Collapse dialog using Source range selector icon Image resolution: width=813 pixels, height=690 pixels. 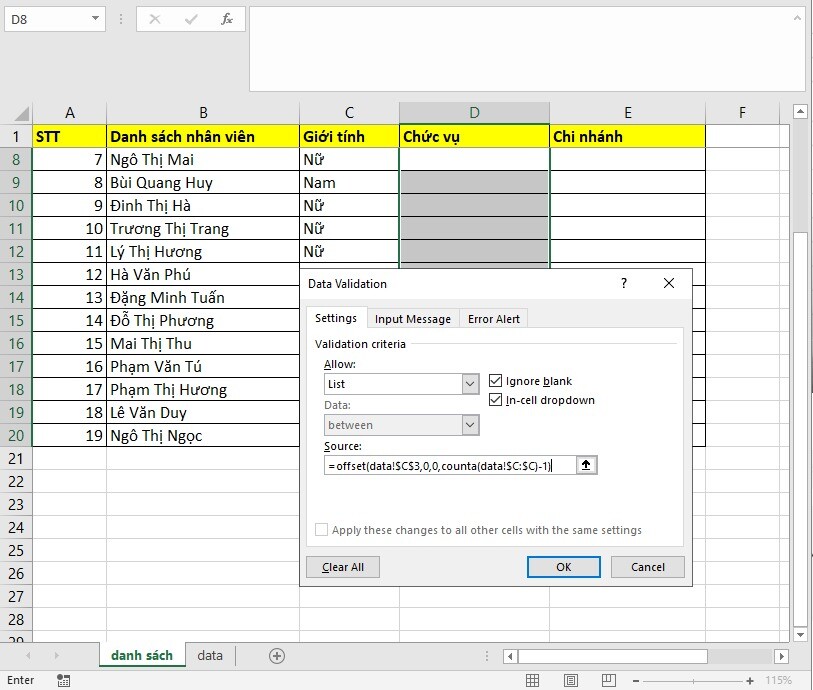click(x=588, y=465)
